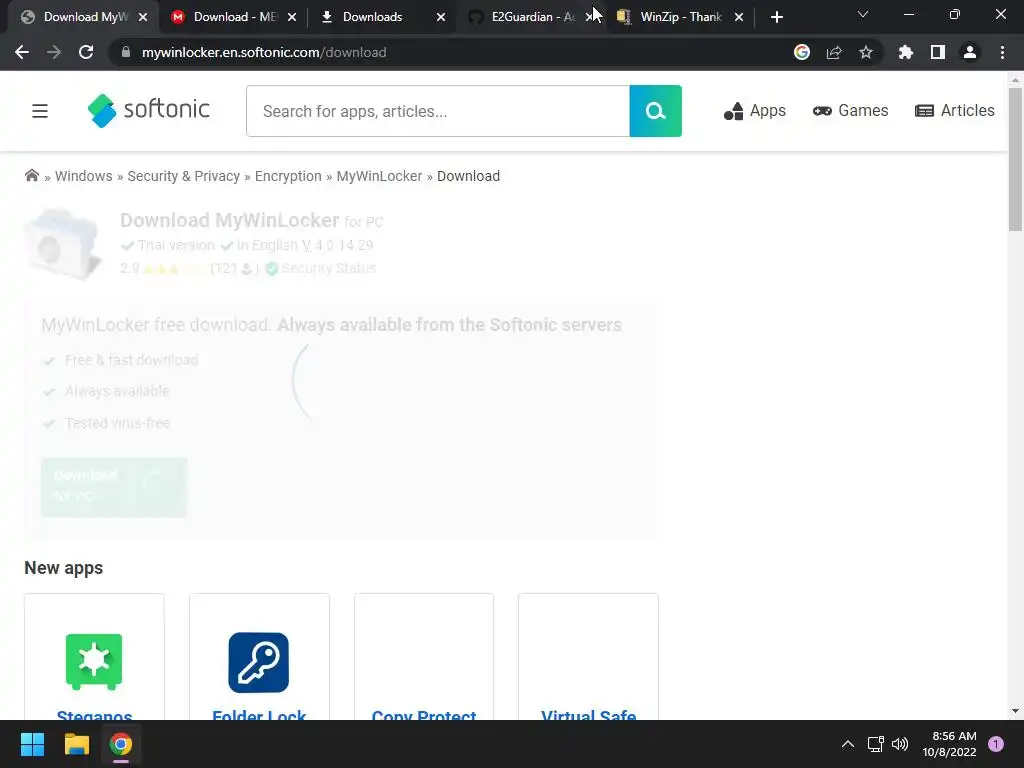Focus the search for apps field
This screenshot has height=768, width=1024.
pyautogui.click(x=438, y=111)
